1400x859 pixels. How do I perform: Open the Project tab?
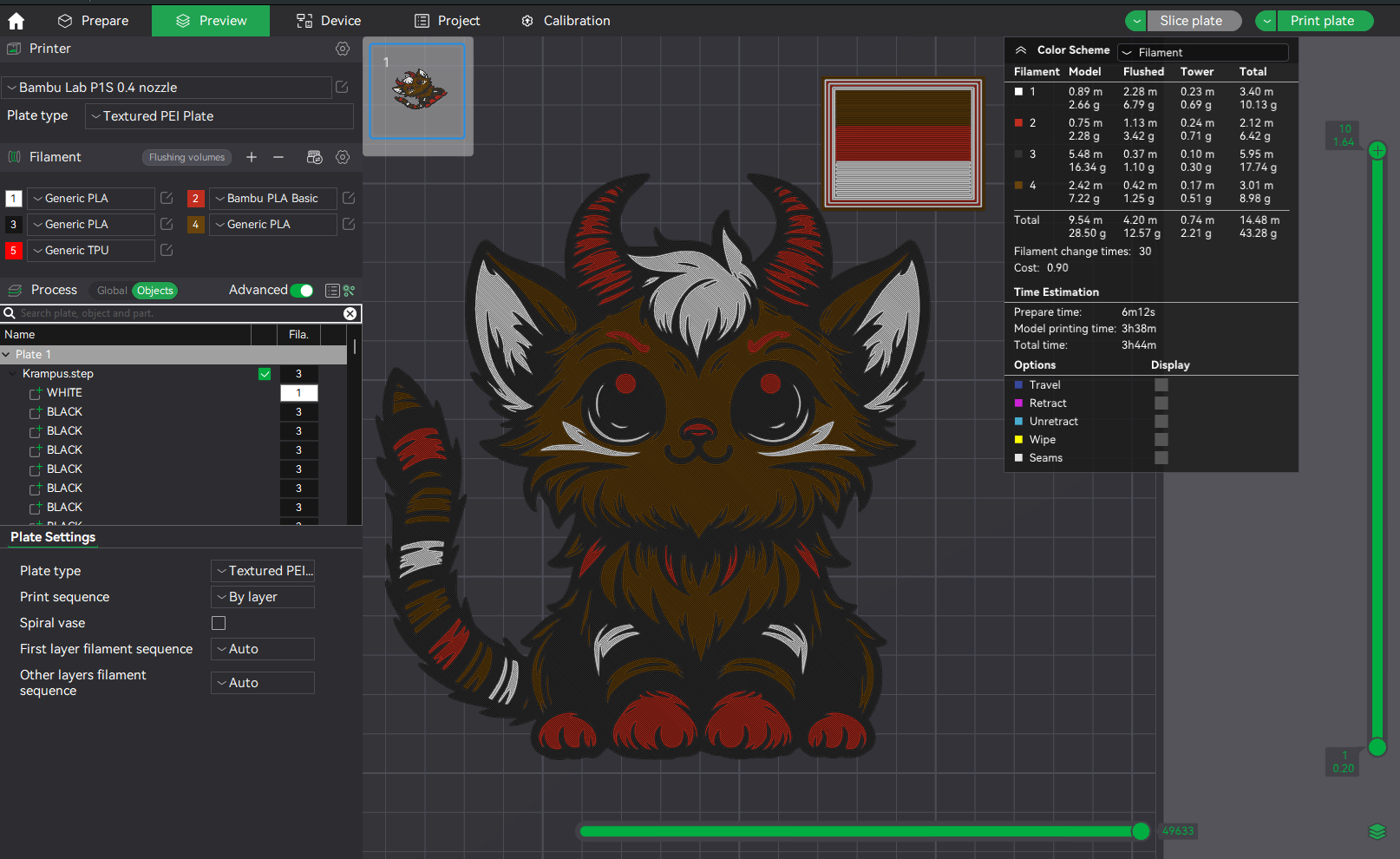[447, 21]
